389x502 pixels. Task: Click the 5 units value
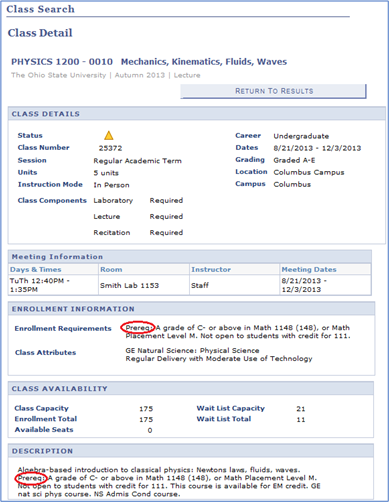[x=106, y=173]
